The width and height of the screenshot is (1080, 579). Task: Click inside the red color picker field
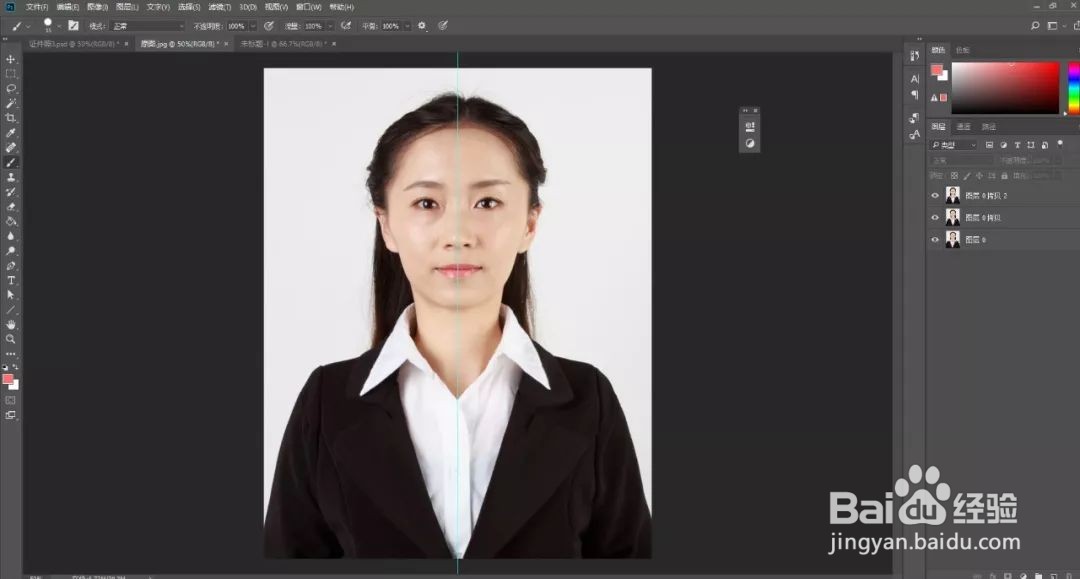[x=1005, y=87]
